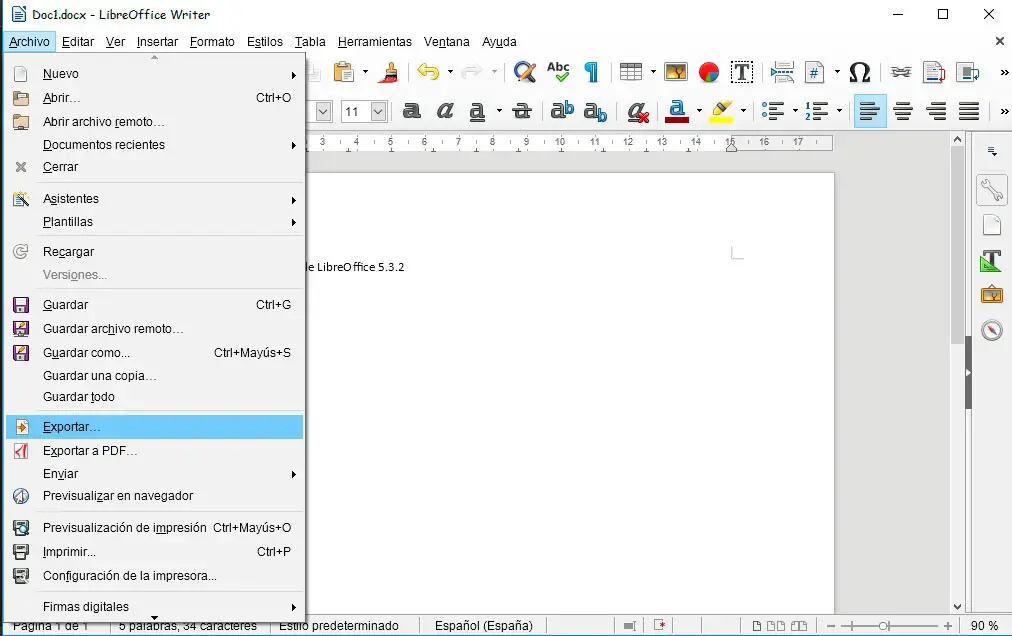Click the insert footnote icon
This screenshot has width=1012, height=636.
934,72
